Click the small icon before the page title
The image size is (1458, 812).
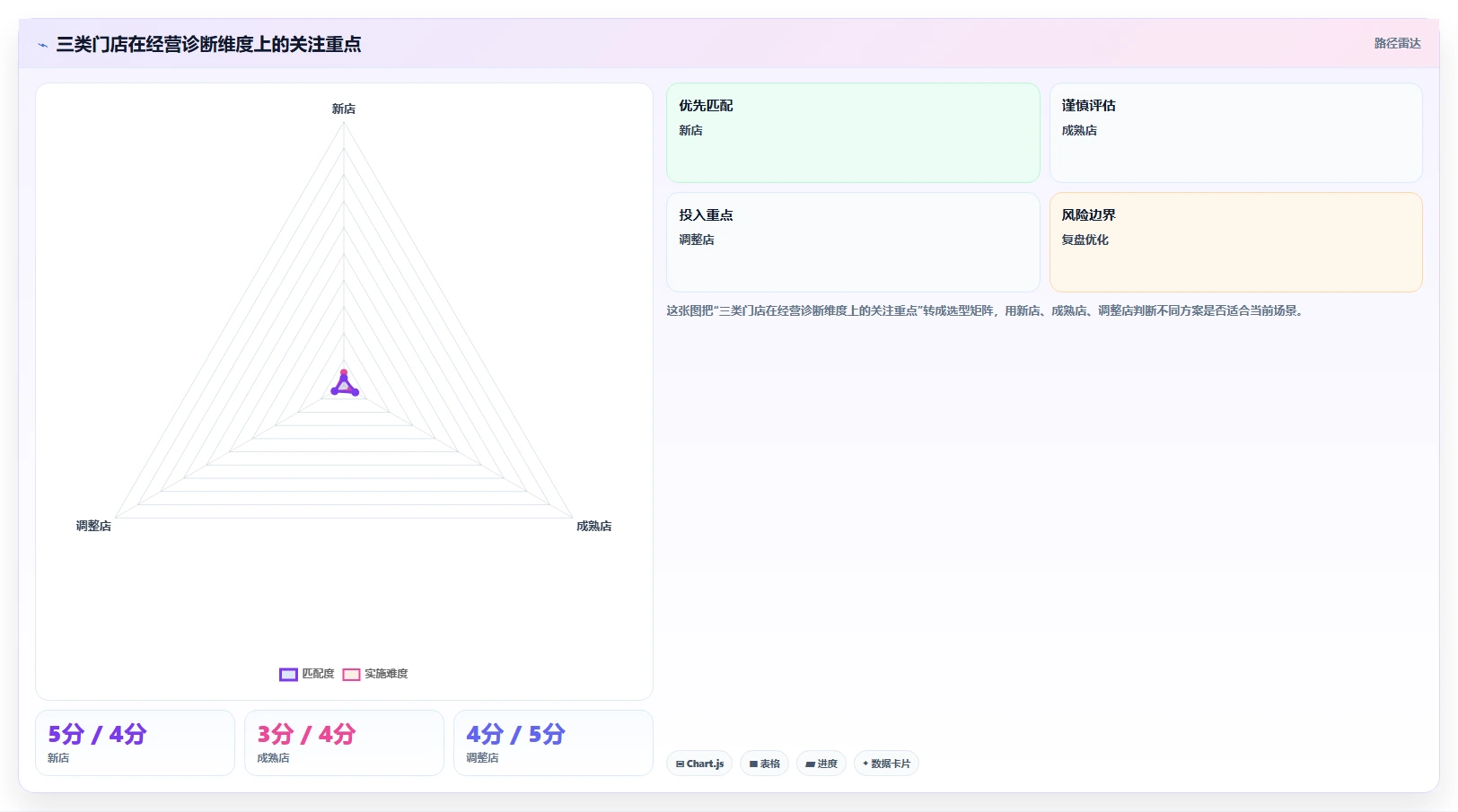(42, 45)
